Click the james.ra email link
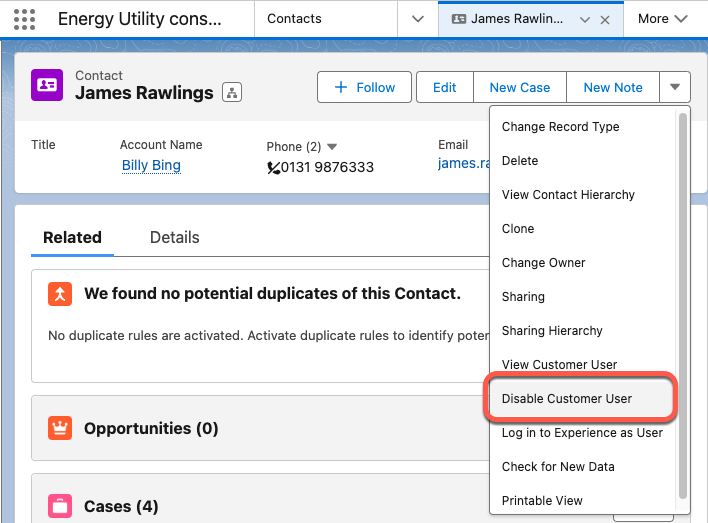Screen dimensions: 708x523 [464, 163]
